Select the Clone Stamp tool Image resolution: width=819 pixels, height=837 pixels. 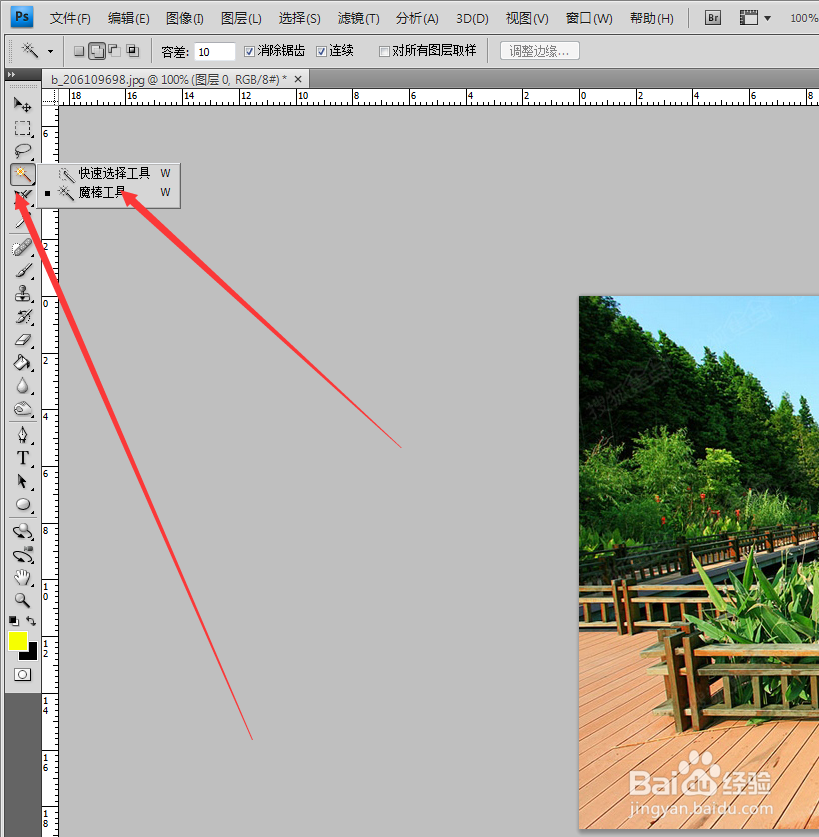coord(23,294)
